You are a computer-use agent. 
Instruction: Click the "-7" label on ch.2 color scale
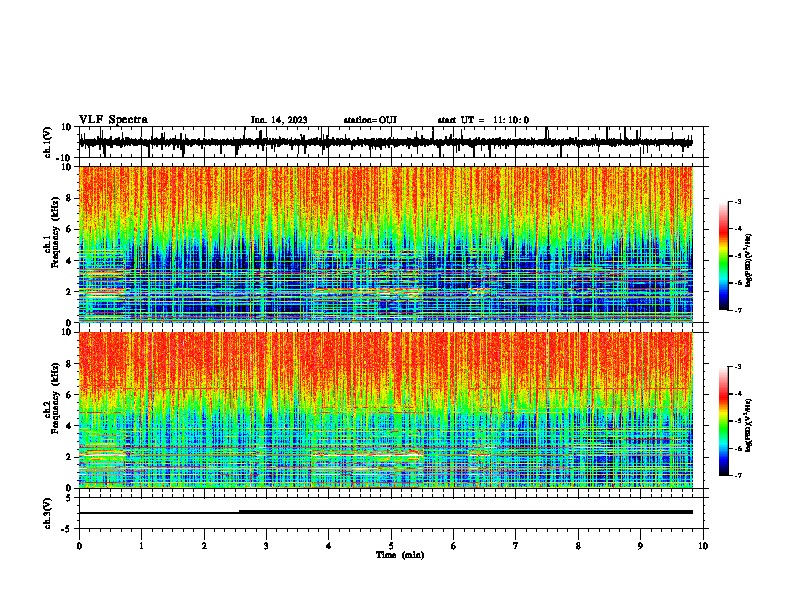[738, 475]
